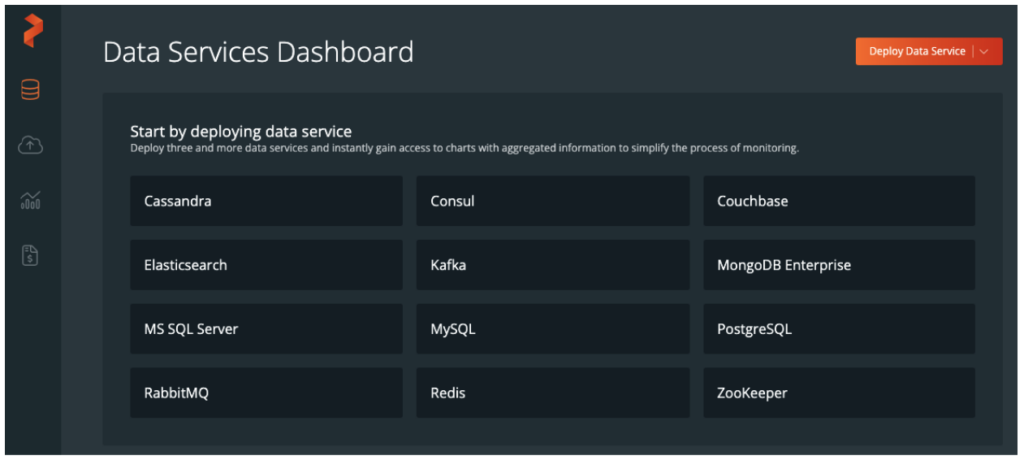Open the monitoring chart sidebar icon
The image size is (1024, 460).
(31, 201)
